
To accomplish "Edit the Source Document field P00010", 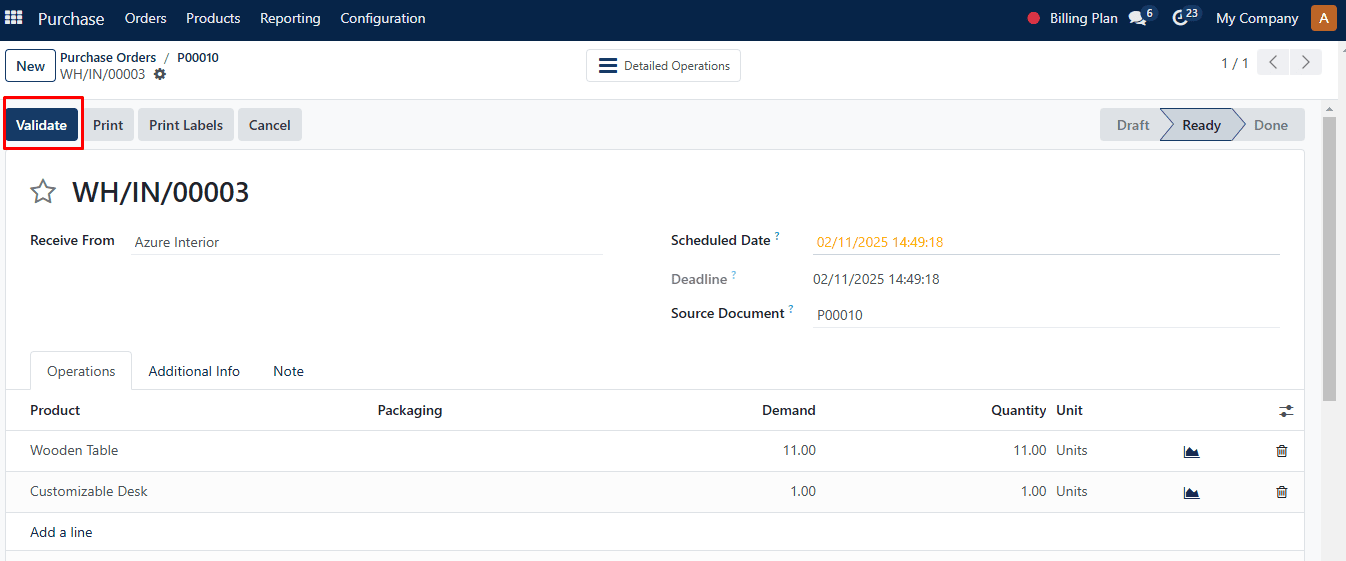I will 1046,315.
